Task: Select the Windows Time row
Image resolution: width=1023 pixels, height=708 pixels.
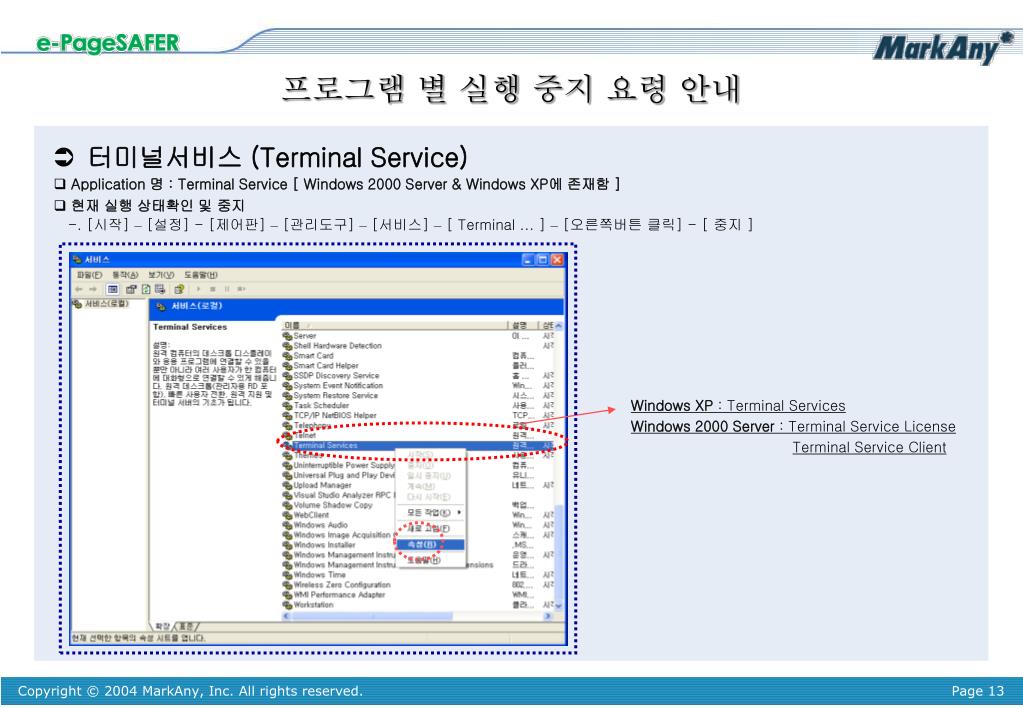Action: [418, 575]
